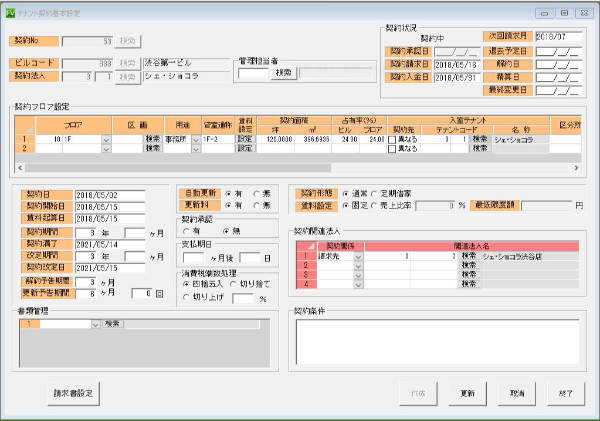Open フロア dropdown in row 1
The height and width of the screenshot is (421, 600).
pos(106,140)
